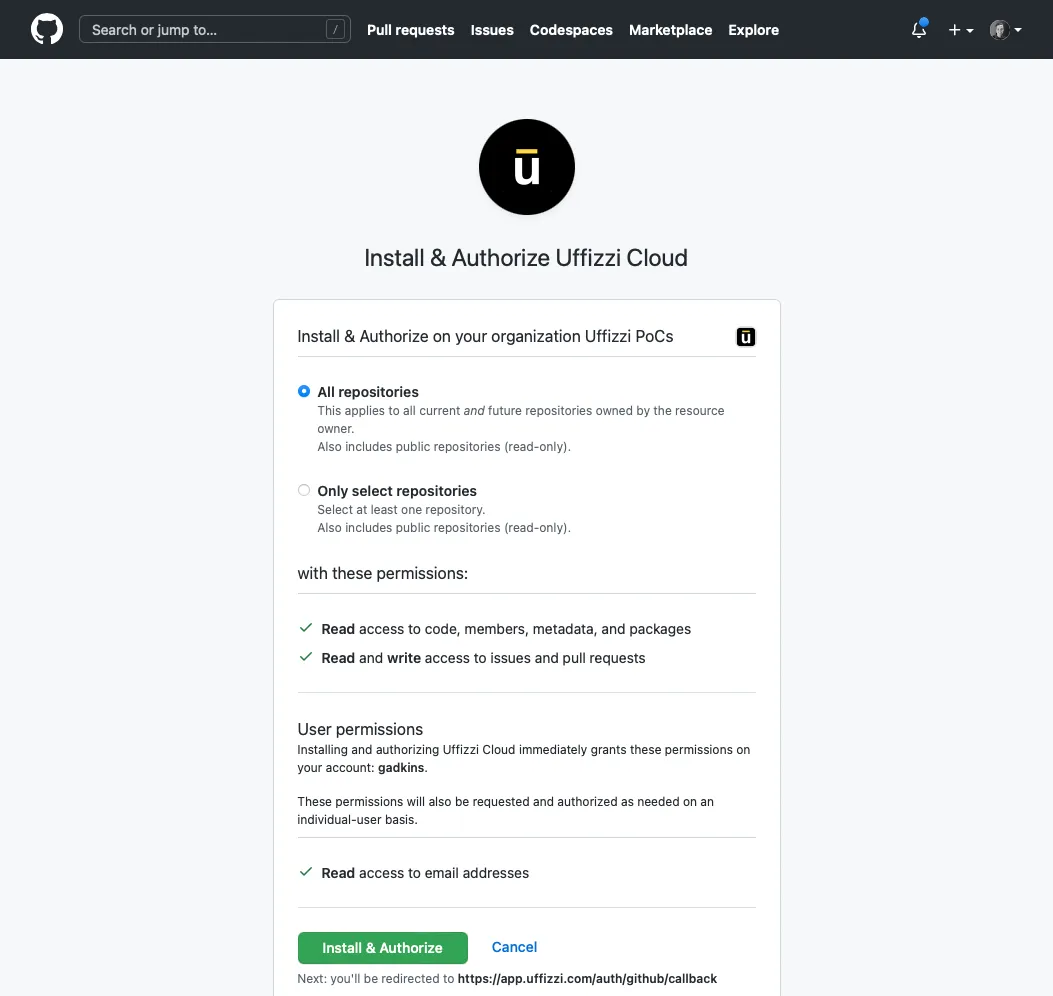Open Explore in the top navigation

(753, 30)
